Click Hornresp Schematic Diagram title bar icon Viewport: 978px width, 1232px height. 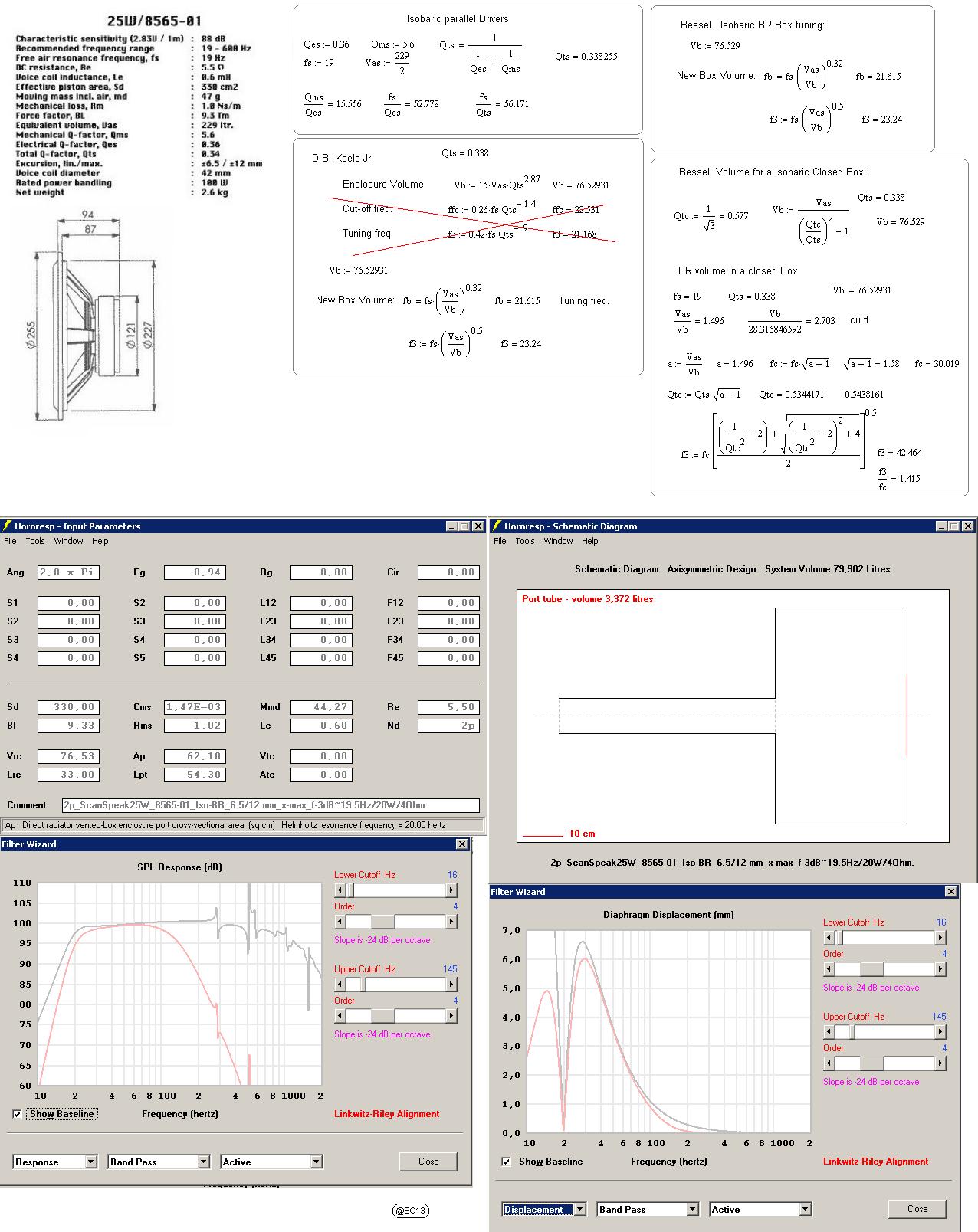tap(497, 526)
